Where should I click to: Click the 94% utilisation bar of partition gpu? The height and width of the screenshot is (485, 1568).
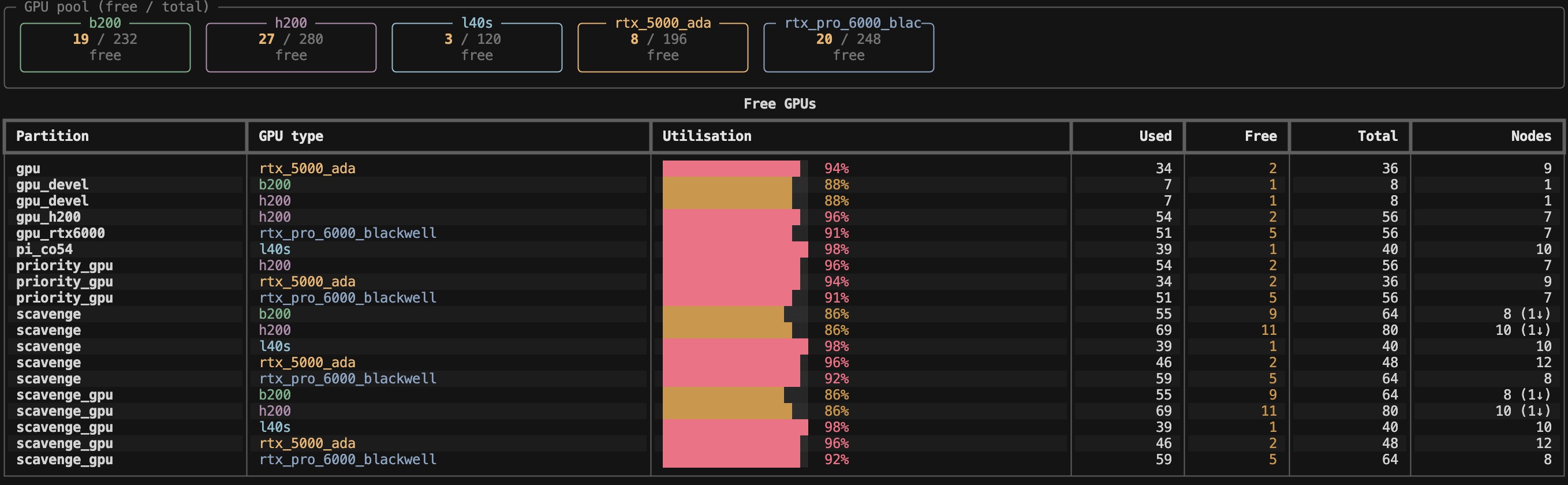point(735,169)
